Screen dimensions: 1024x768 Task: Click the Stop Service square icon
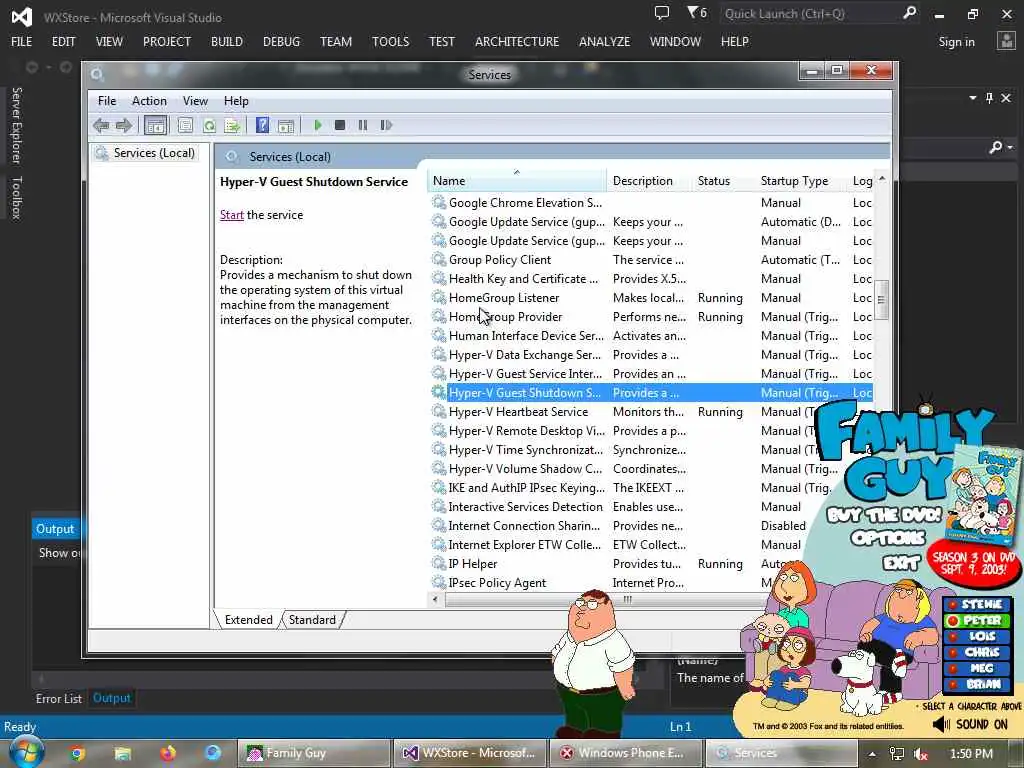(340, 125)
